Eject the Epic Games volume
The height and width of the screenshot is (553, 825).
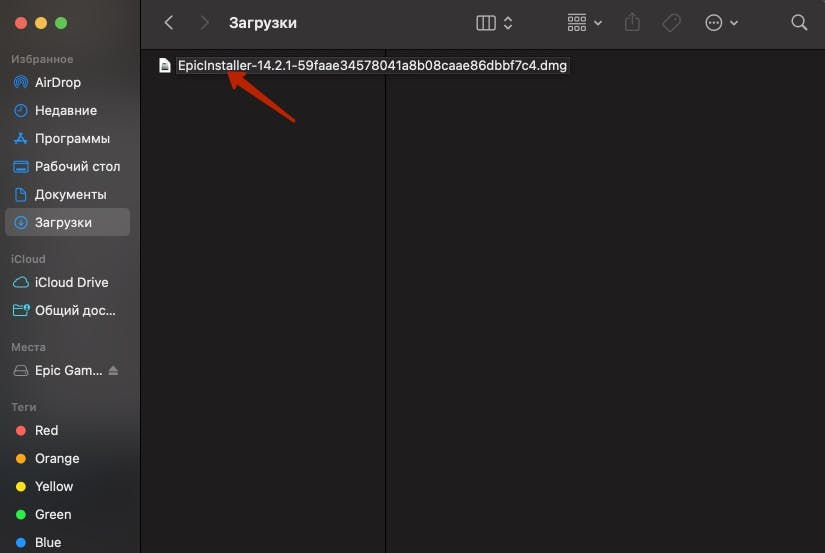pos(113,370)
